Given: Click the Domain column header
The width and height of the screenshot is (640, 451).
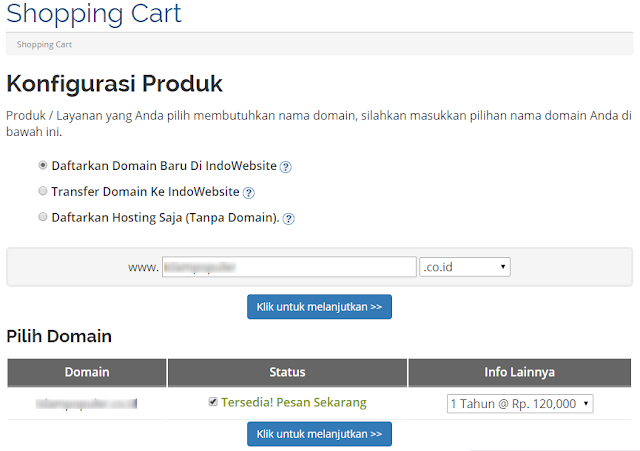Looking at the screenshot, I should pos(87,372).
